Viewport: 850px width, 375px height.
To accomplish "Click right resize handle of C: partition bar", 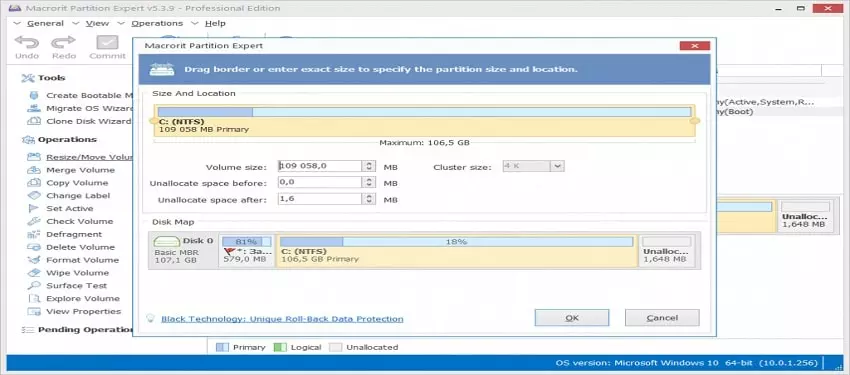I will pos(696,121).
